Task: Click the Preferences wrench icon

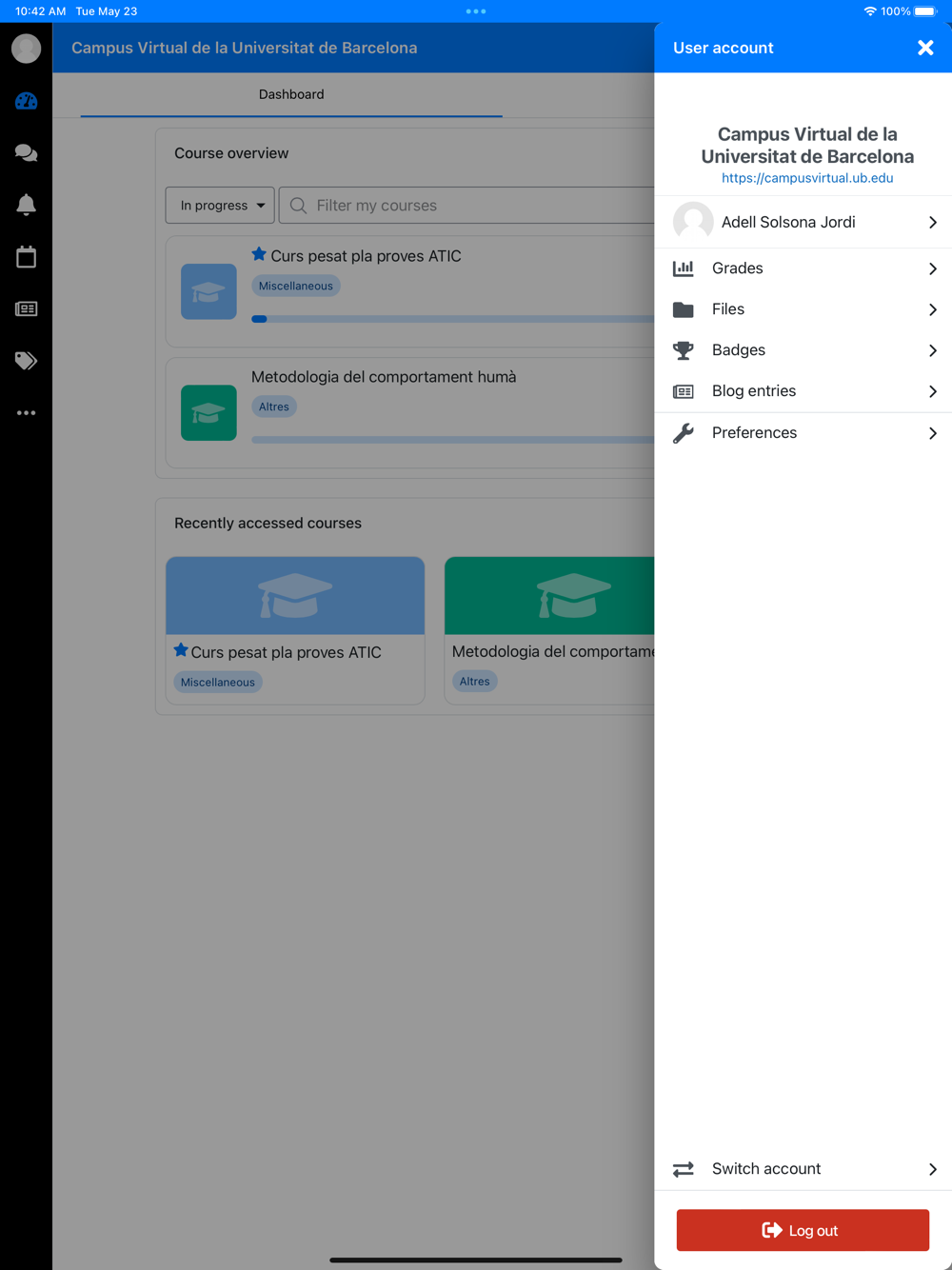Action: (684, 433)
